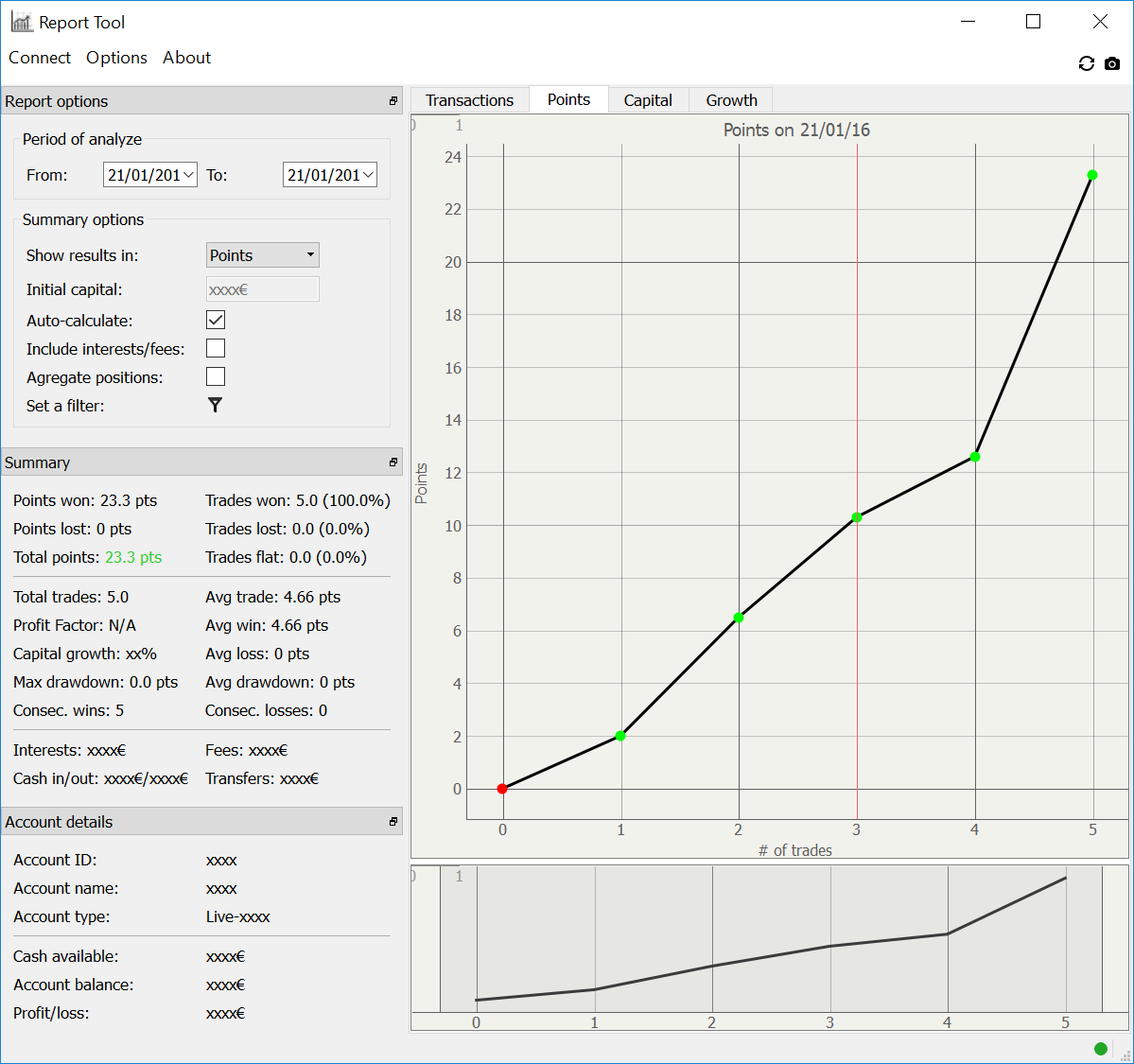Open the Show results in dropdown
This screenshot has width=1134, height=1064.
pyautogui.click(x=263, y=255)
